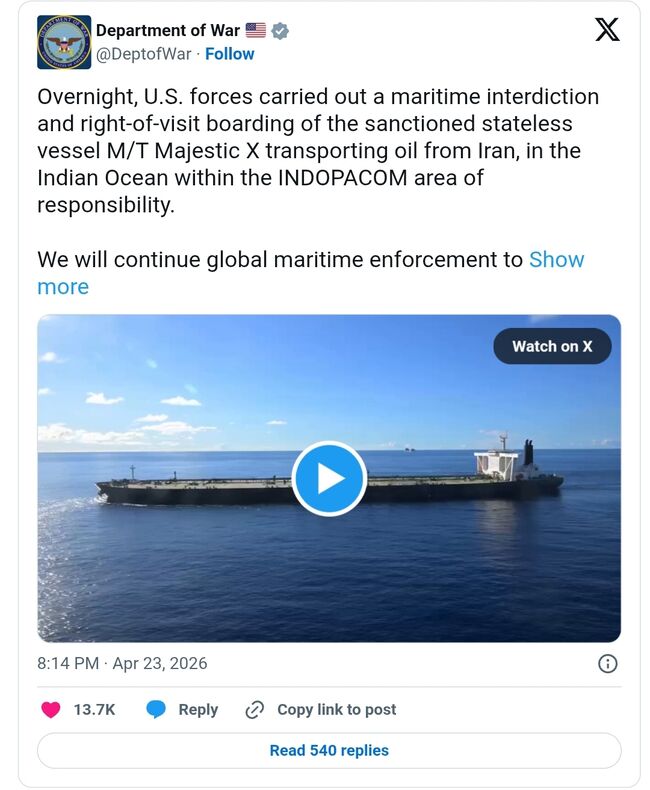Click the blue reply speech bubble icon
This screenshot has height=790, width=650.
156,709
